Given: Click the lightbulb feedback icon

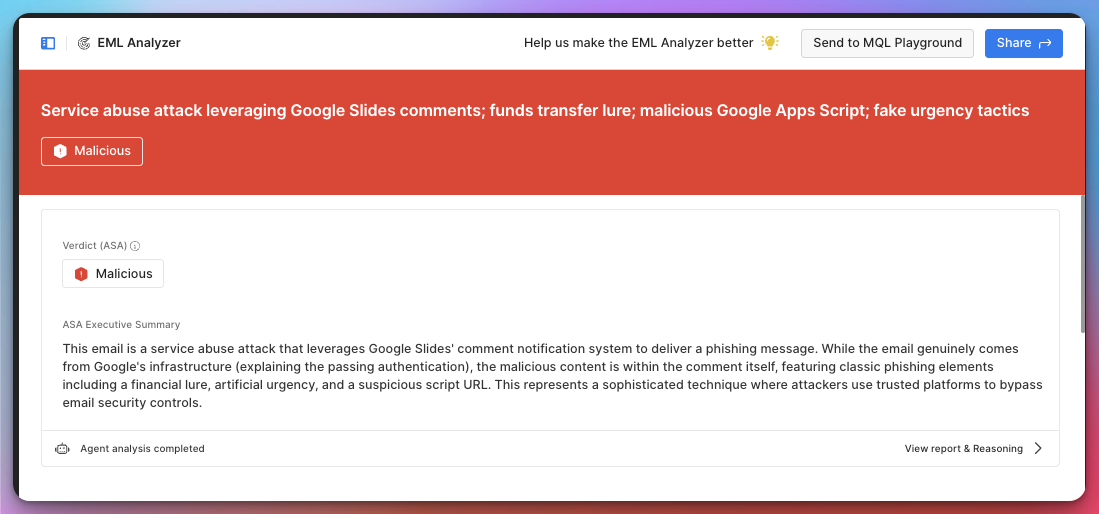Looking at the screenshot, I should (770, 43).
